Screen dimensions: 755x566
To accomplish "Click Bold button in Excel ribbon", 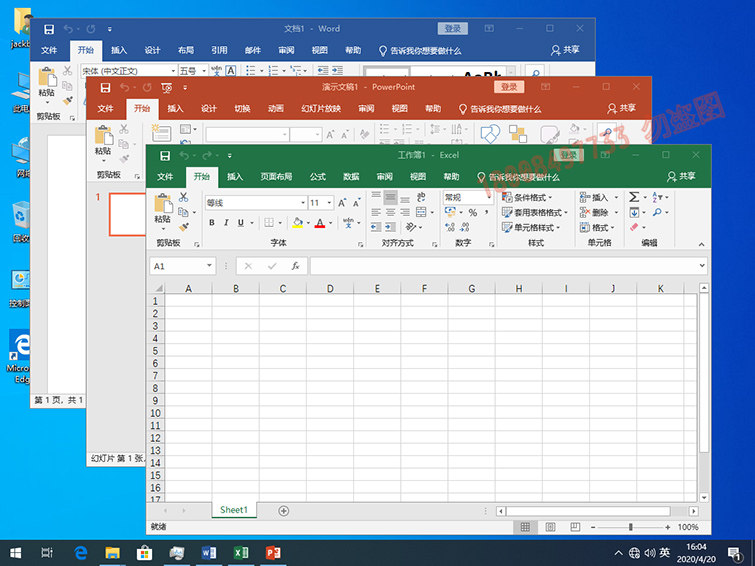I will tap(211, 223).
